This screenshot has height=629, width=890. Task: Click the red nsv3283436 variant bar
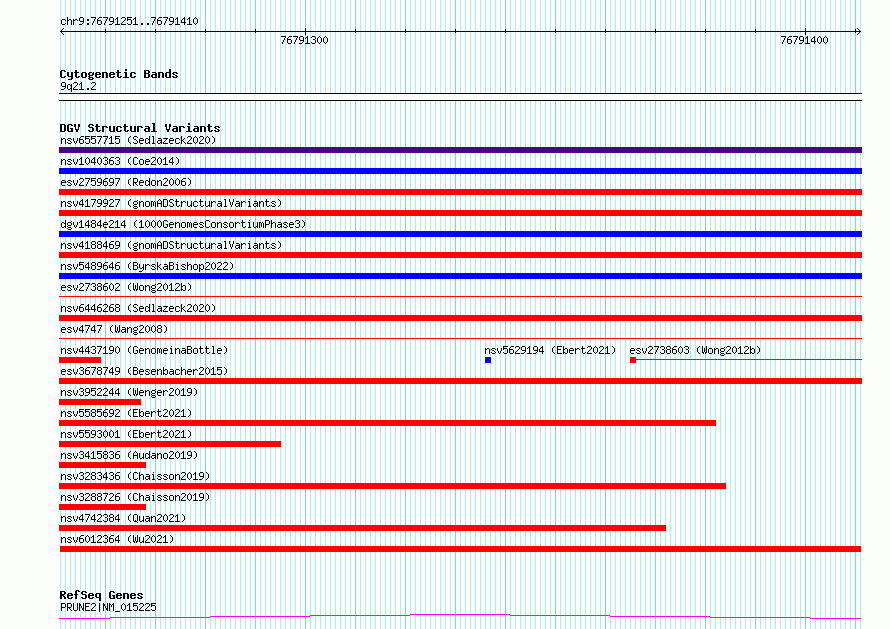pyautogui.click(x=392, y=486)
